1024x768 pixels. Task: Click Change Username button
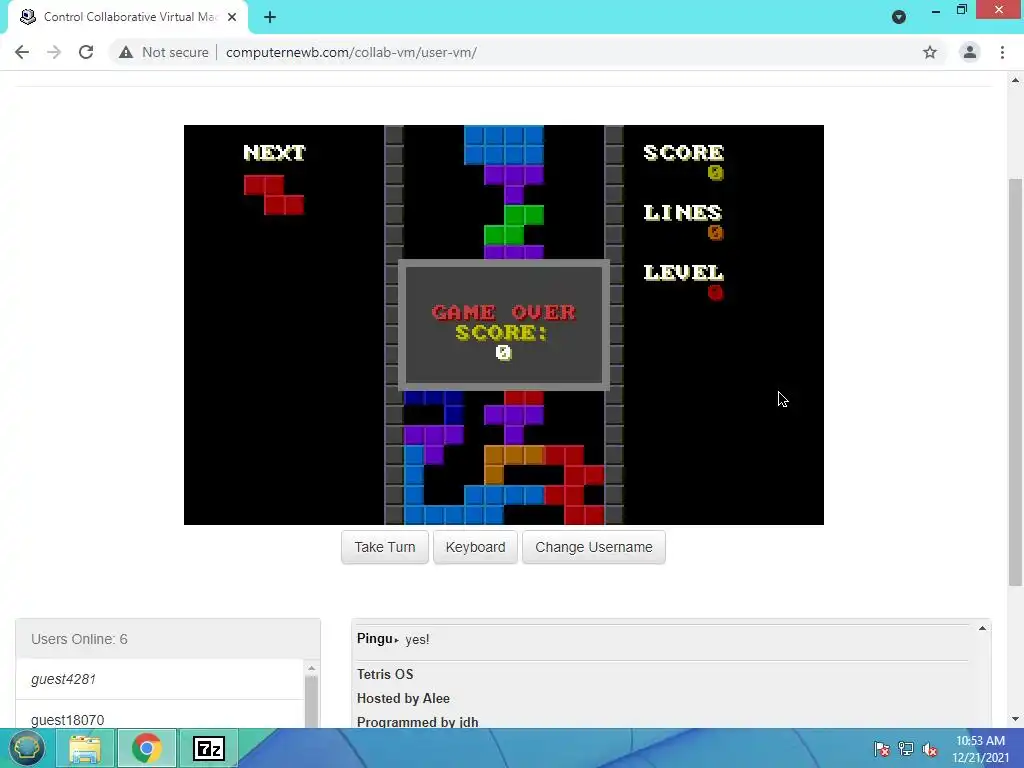594,547
